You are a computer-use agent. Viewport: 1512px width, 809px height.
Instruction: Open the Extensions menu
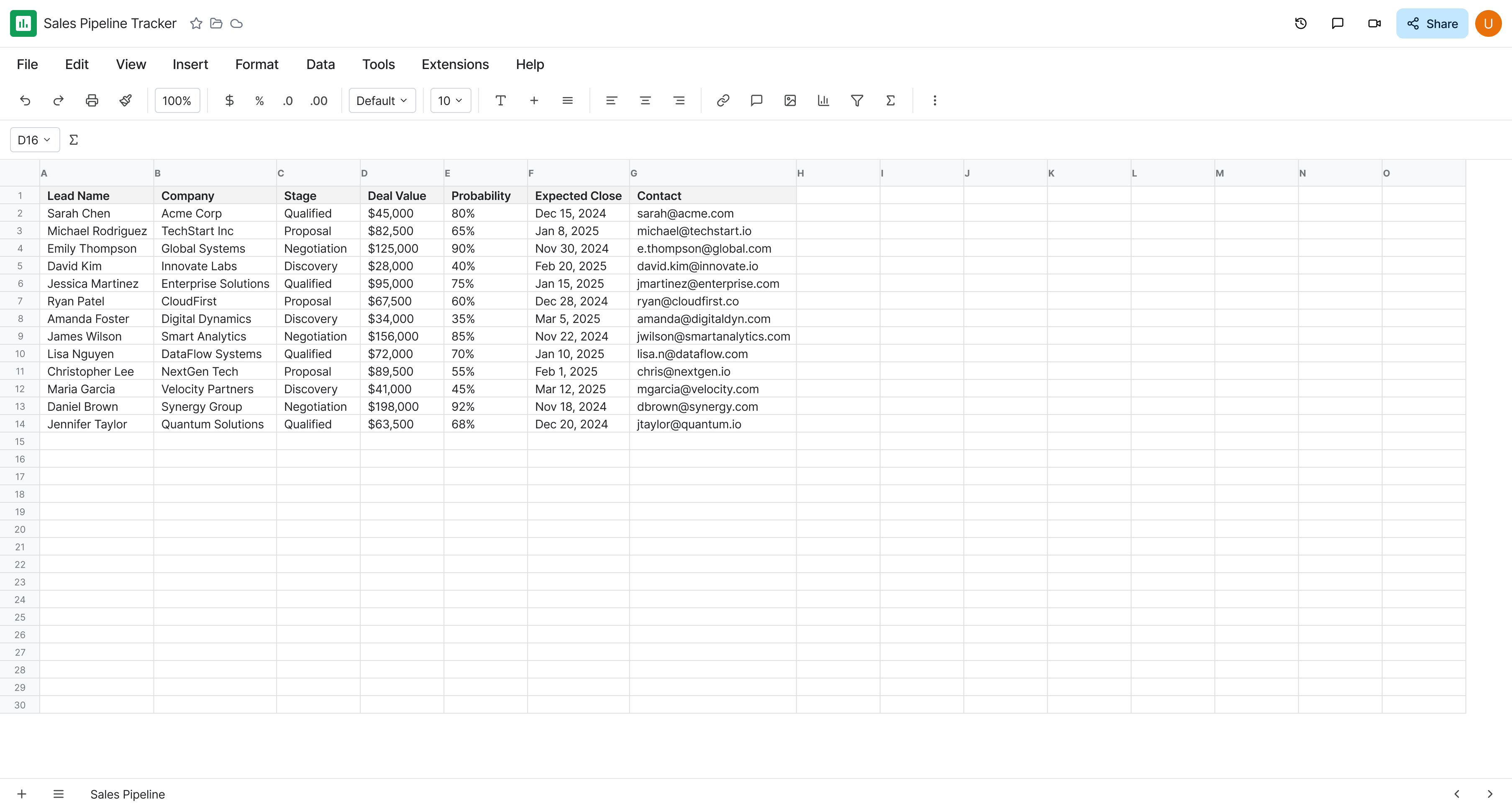pyautogui.click(x=455, y=64)
